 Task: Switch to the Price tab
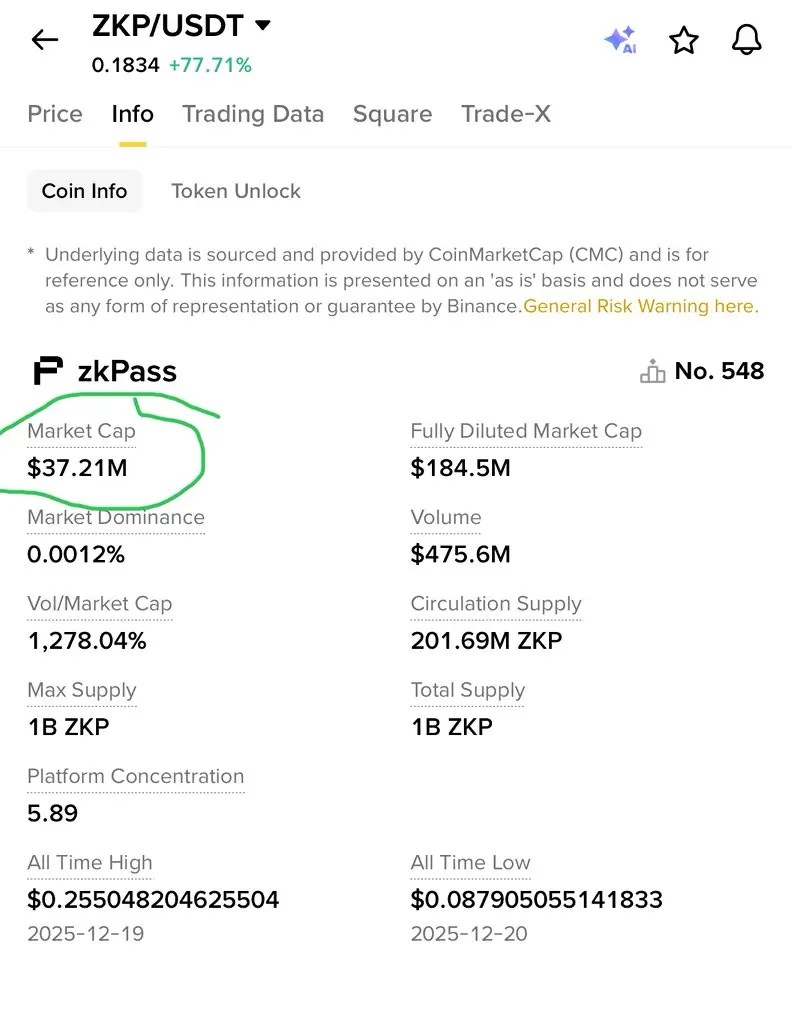coord(55,114)
